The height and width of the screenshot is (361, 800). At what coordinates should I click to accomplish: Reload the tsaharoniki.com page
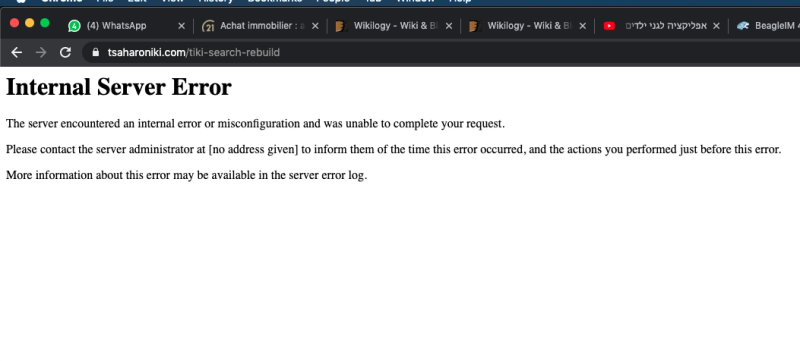(x=65, y=53)
